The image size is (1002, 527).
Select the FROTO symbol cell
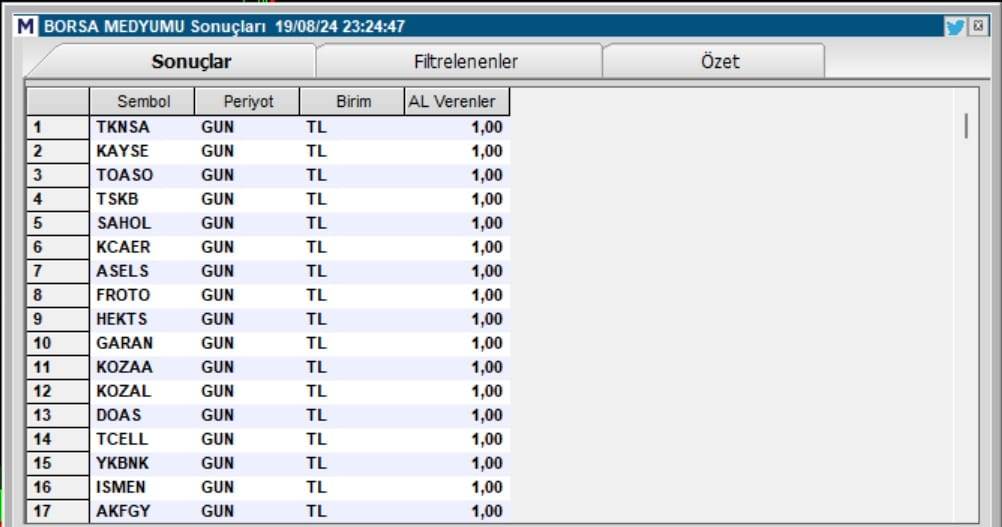(x=143, y=295)
